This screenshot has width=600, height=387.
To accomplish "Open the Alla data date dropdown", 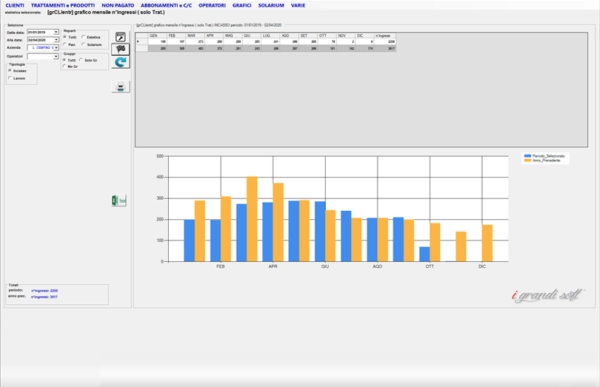I will (x=56, y=40).
